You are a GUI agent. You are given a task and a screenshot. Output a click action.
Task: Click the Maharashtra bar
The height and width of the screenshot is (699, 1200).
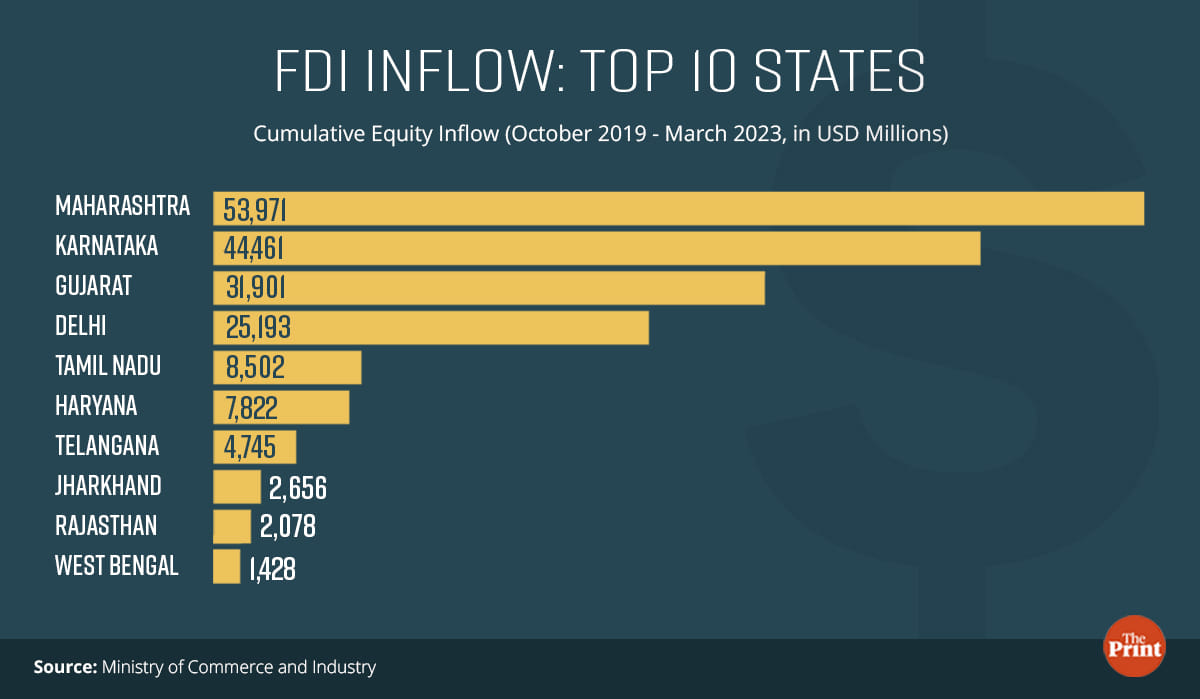[678, 208]
